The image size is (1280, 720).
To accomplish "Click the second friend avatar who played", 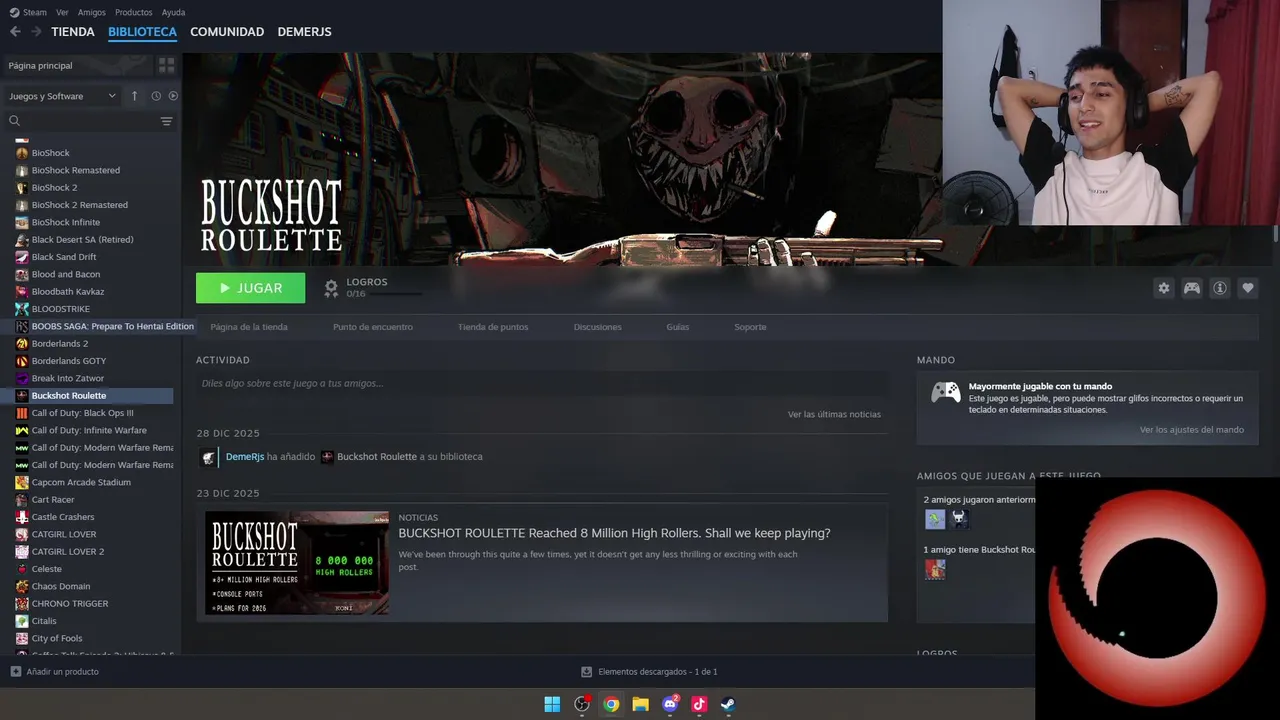I will coord(959,519).
